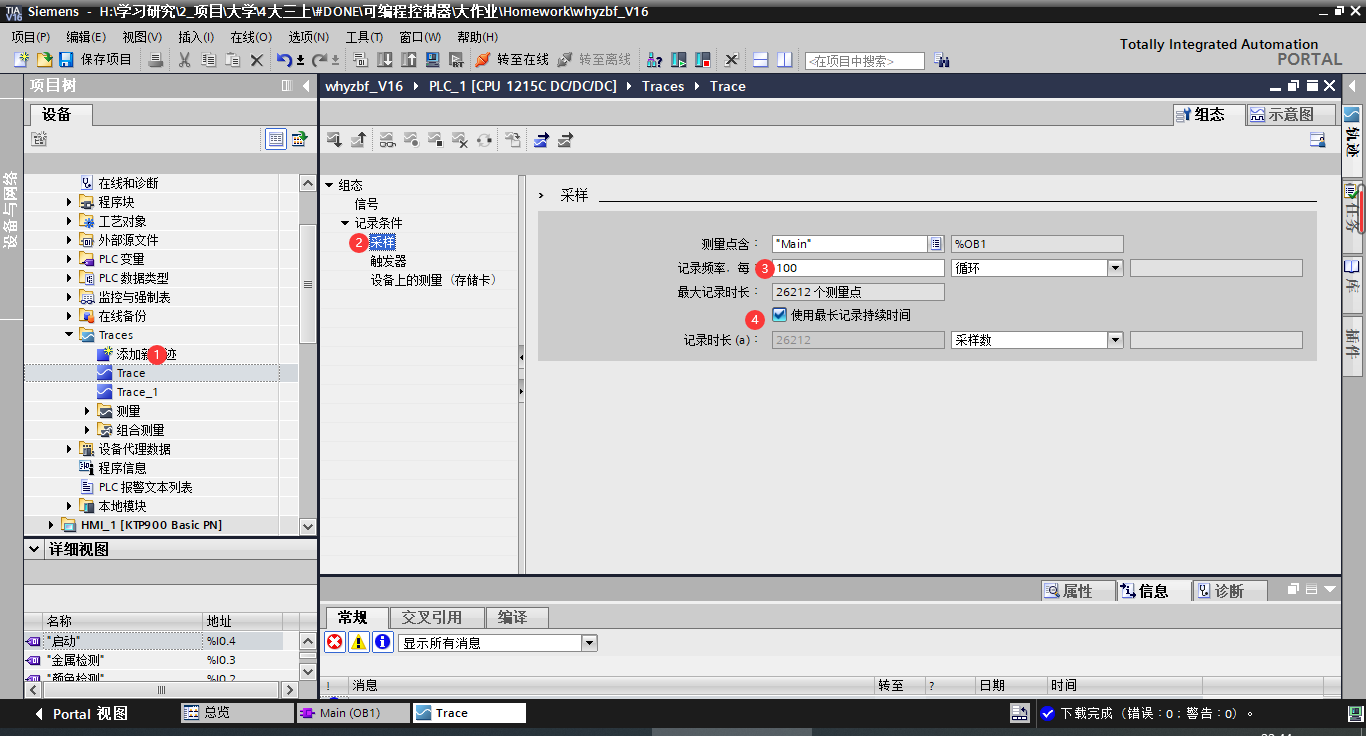Screen dimensions: 1366x736
Task: Select 信号 in configuration tree
Action: 366,204
